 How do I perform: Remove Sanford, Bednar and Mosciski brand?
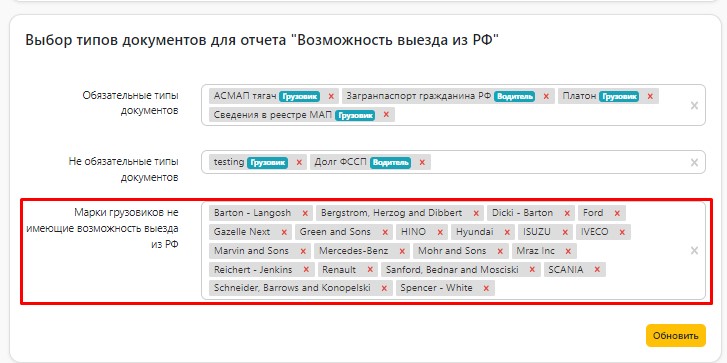tap(532, 269)
